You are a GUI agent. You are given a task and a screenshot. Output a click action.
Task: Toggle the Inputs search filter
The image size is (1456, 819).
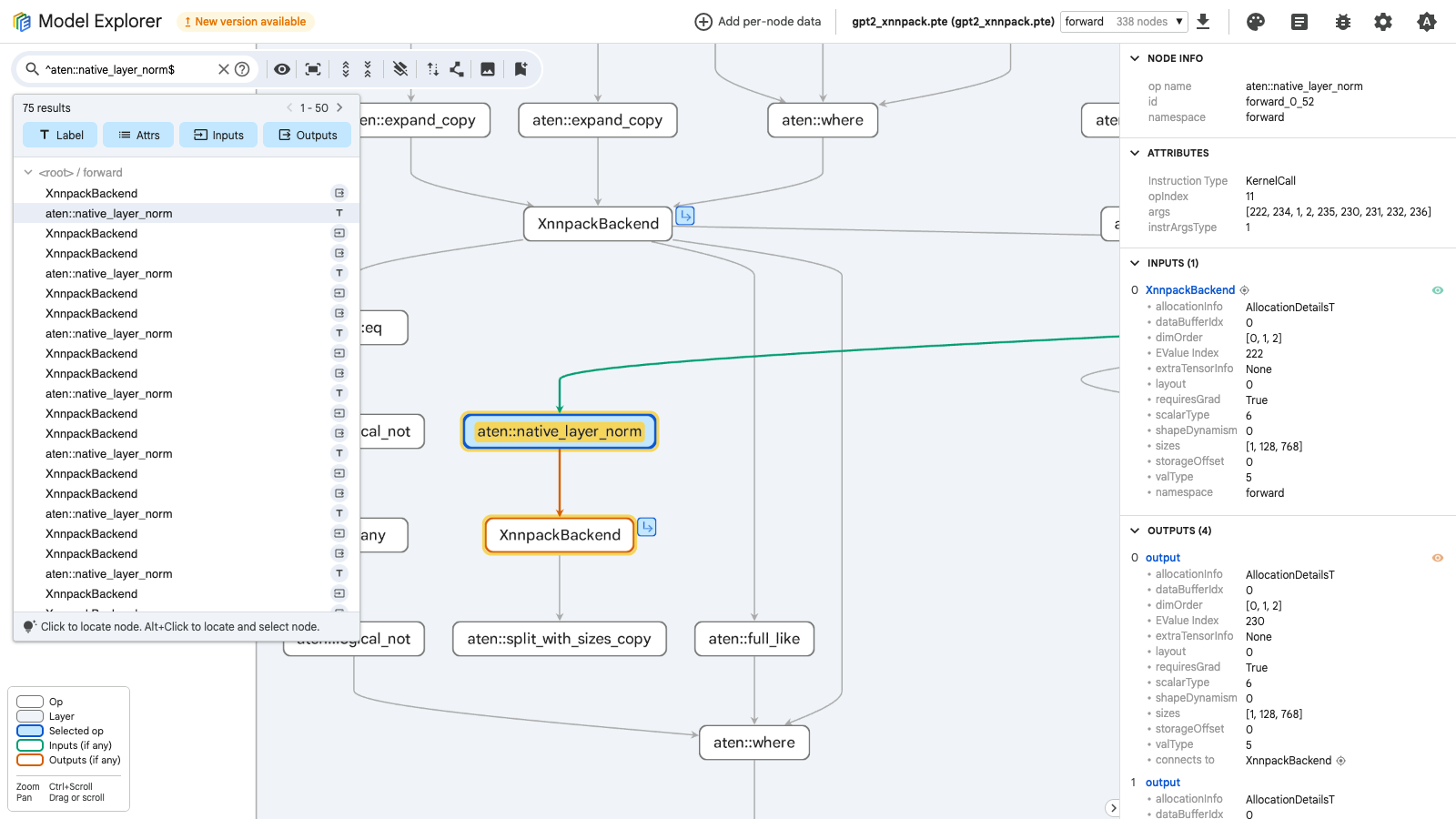(218, 135)
